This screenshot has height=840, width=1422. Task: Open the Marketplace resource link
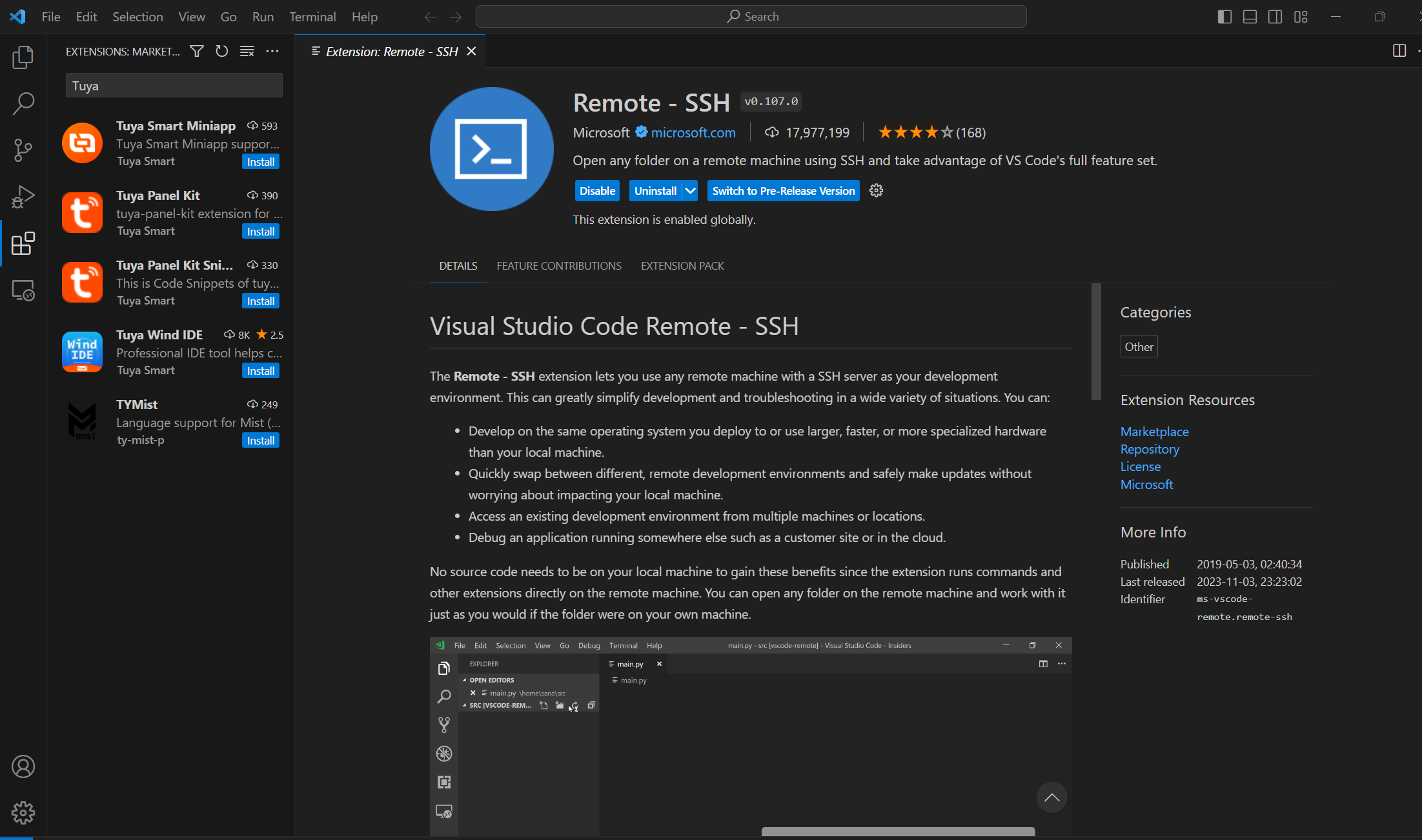pyautogui.click(x=1154, y=431)
